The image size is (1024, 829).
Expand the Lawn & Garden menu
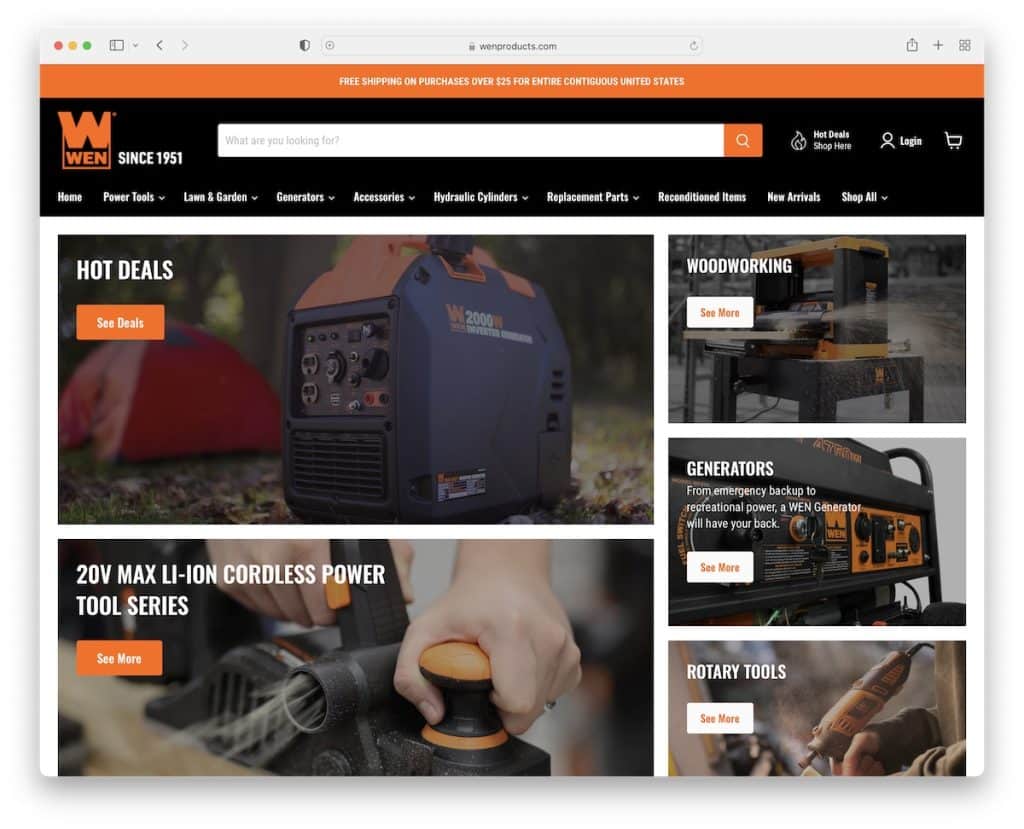[x=221, y=197]
